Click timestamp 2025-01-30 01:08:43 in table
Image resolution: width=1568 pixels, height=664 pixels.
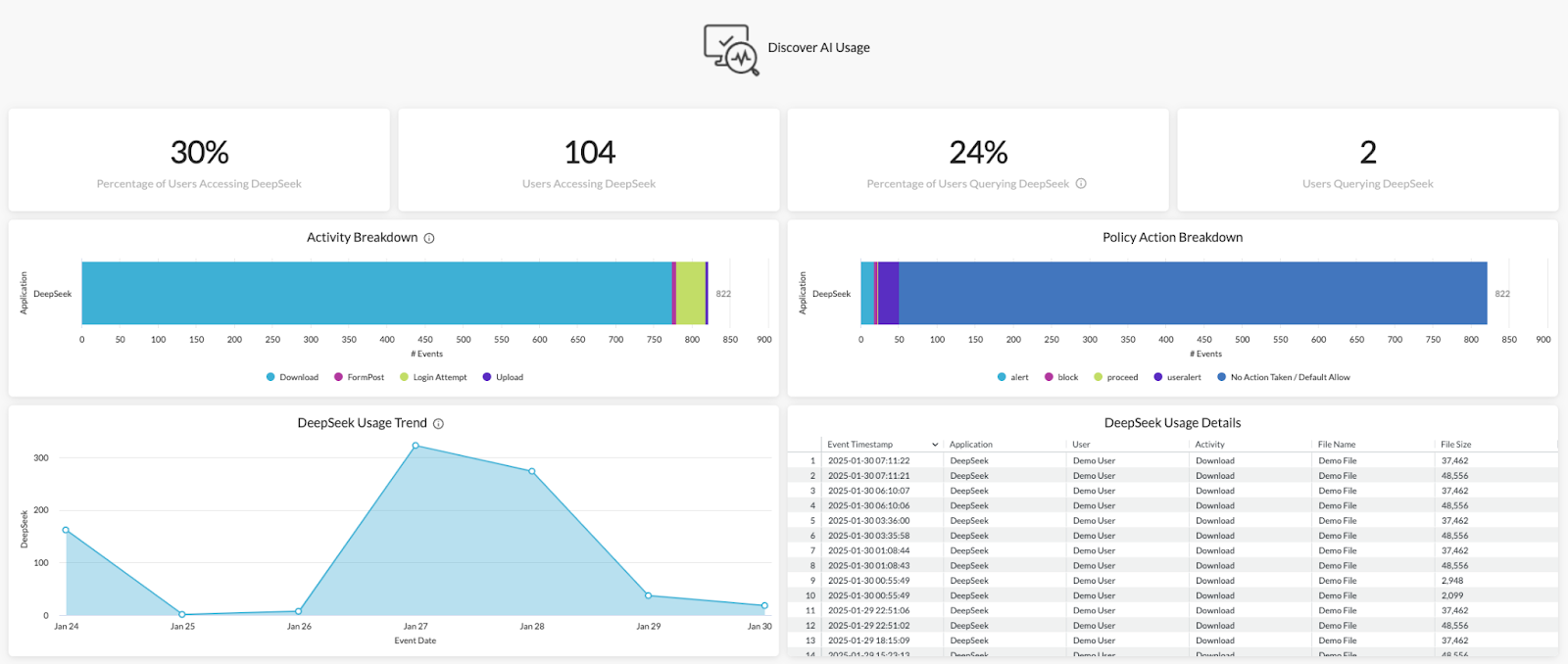click(x=868, y=566)
